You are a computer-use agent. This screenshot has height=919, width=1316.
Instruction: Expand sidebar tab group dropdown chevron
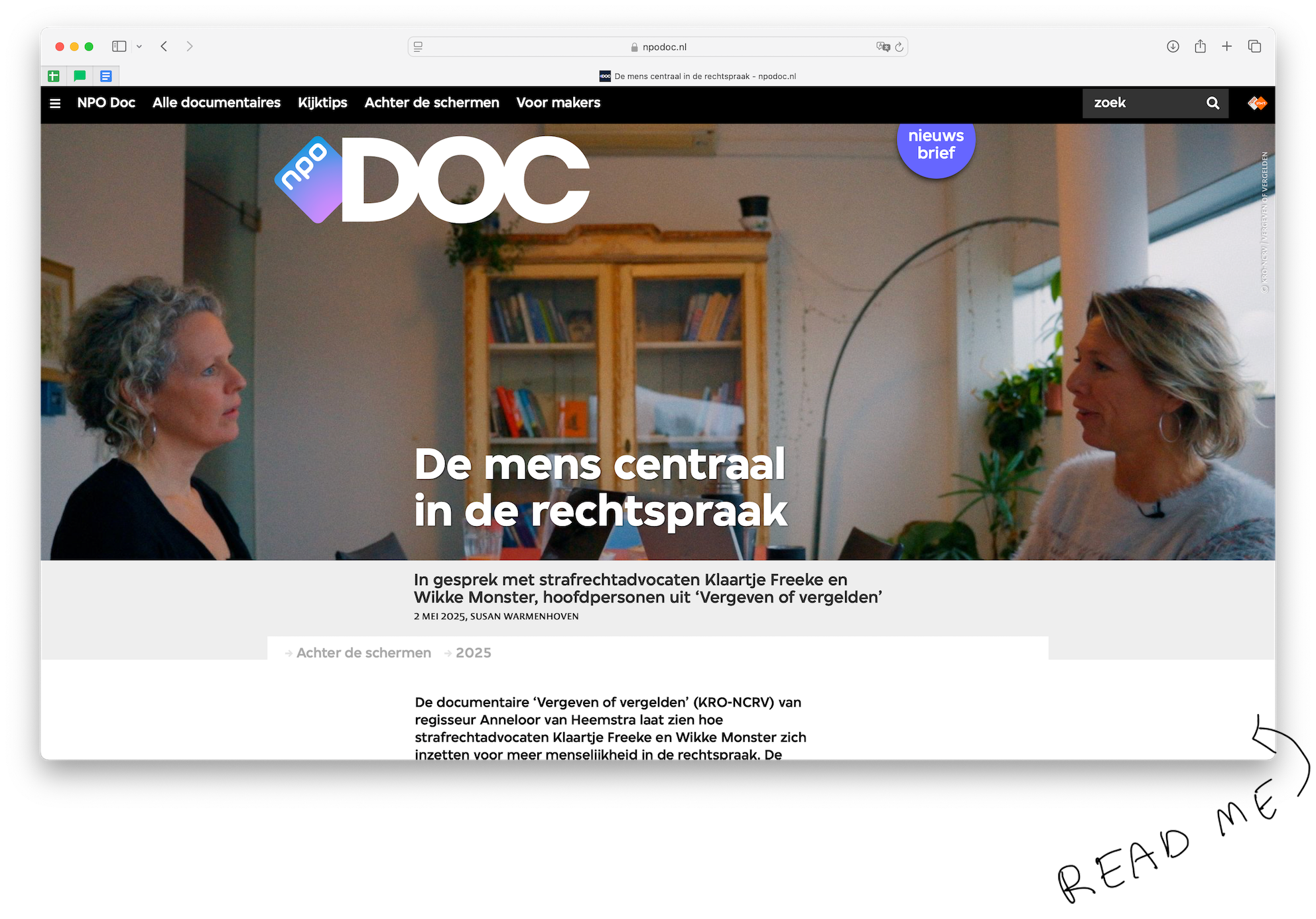[x=139, y=46]
